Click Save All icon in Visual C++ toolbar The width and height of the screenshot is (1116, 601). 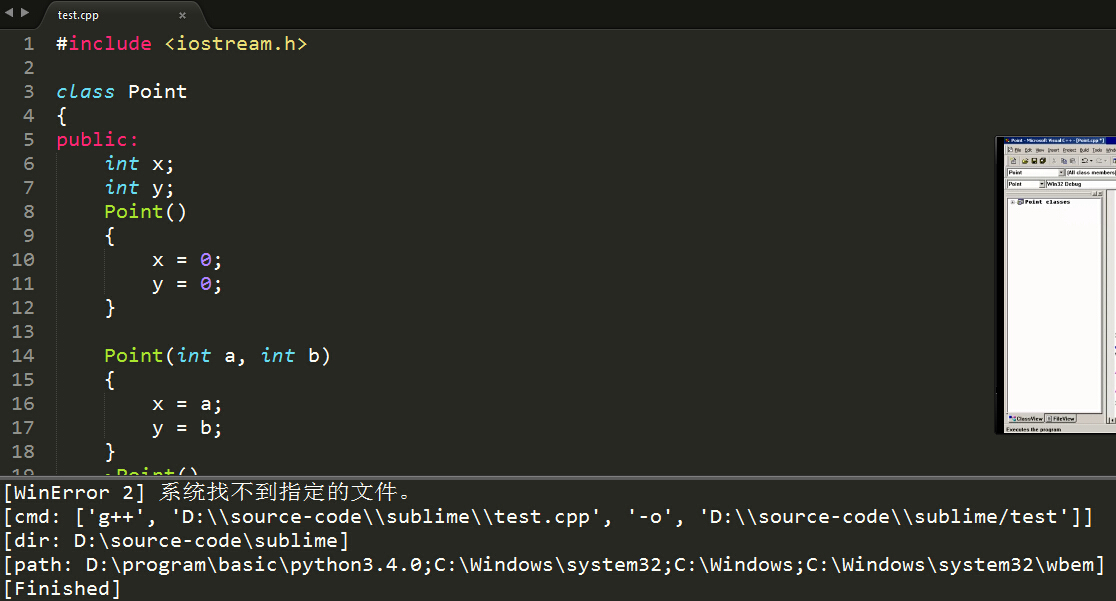[1043, 161]
